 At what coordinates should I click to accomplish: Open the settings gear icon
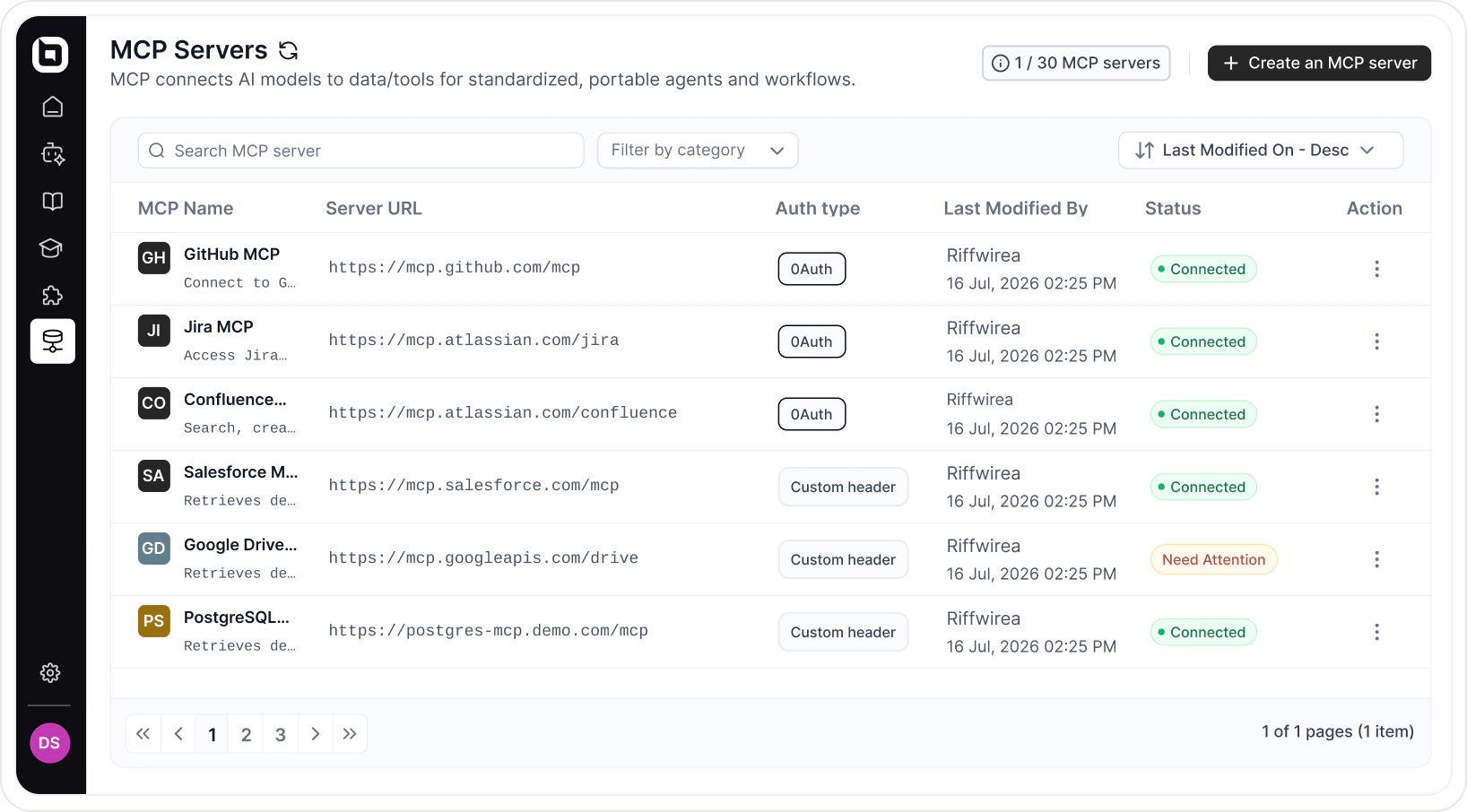(x=50, y=673)
